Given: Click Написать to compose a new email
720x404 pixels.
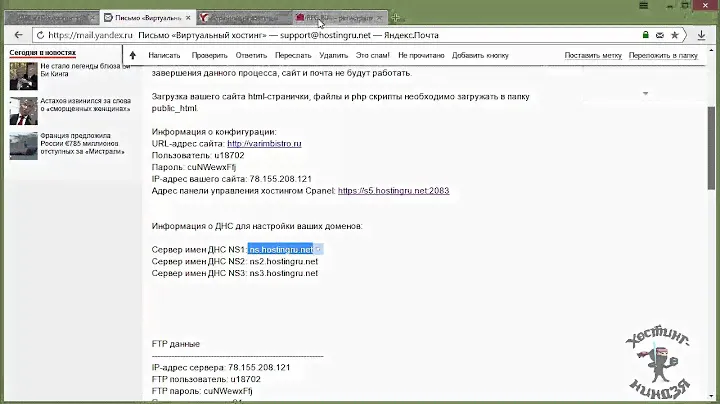Looking at the screenshot, I should click(164, 56).
